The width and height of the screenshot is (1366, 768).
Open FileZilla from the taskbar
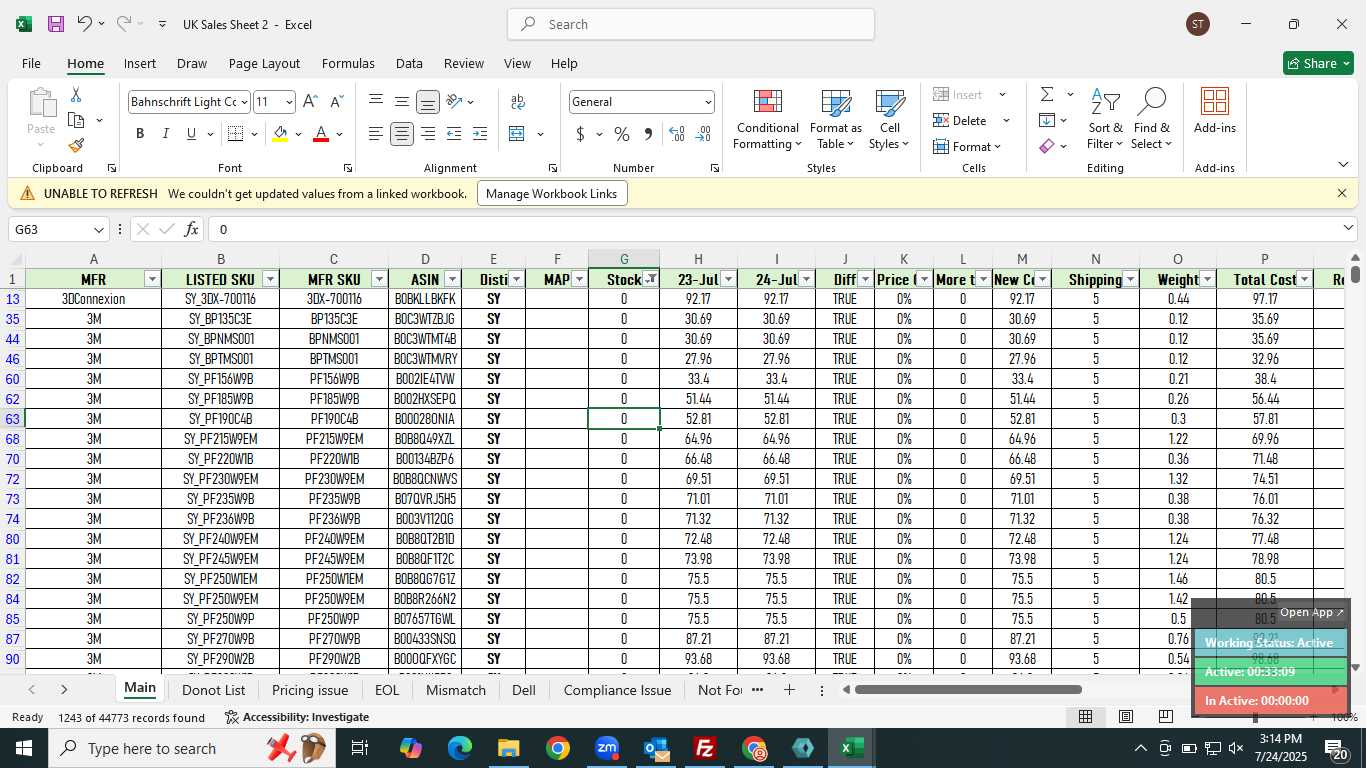705,748
